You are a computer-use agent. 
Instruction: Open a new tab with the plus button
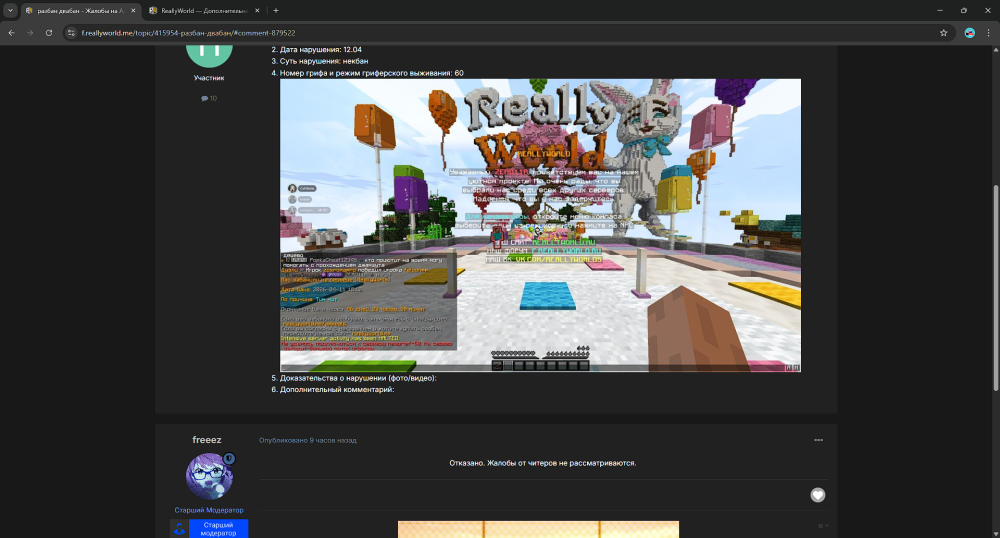click(x=276, y=10)
